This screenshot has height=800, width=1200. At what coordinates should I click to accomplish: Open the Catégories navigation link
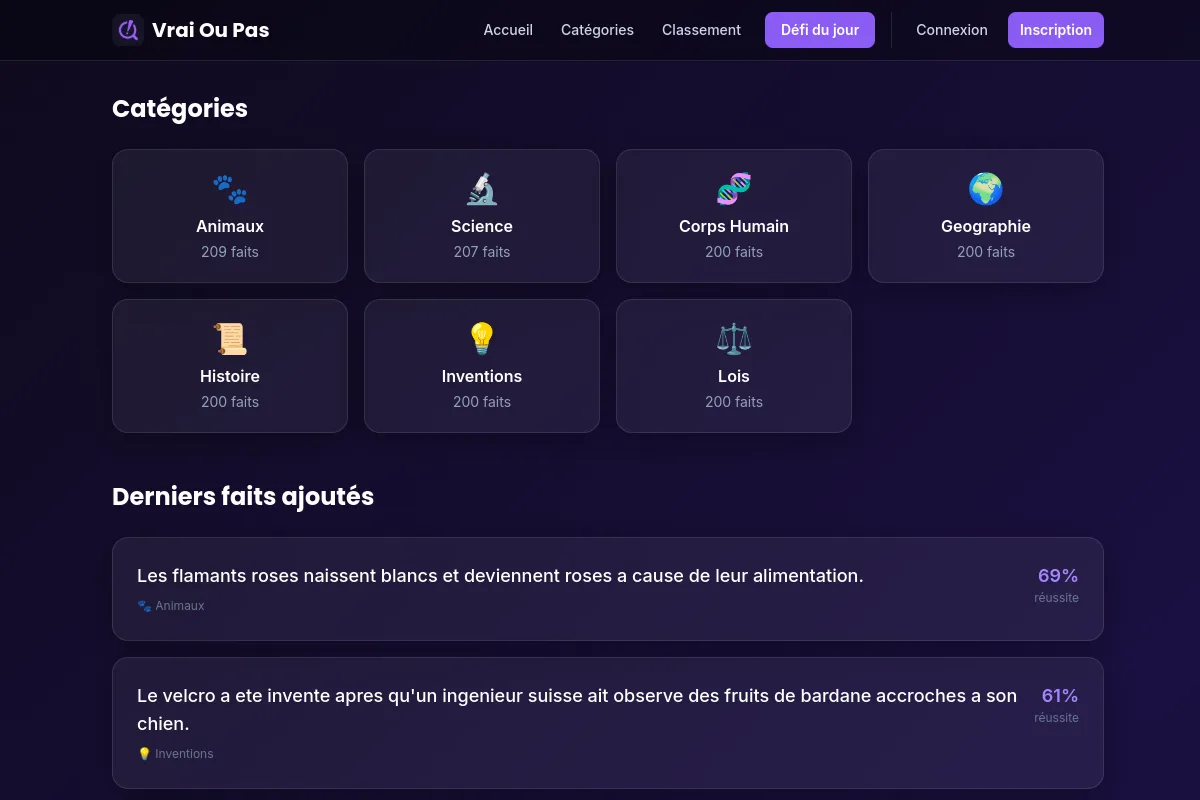[597, 30]
